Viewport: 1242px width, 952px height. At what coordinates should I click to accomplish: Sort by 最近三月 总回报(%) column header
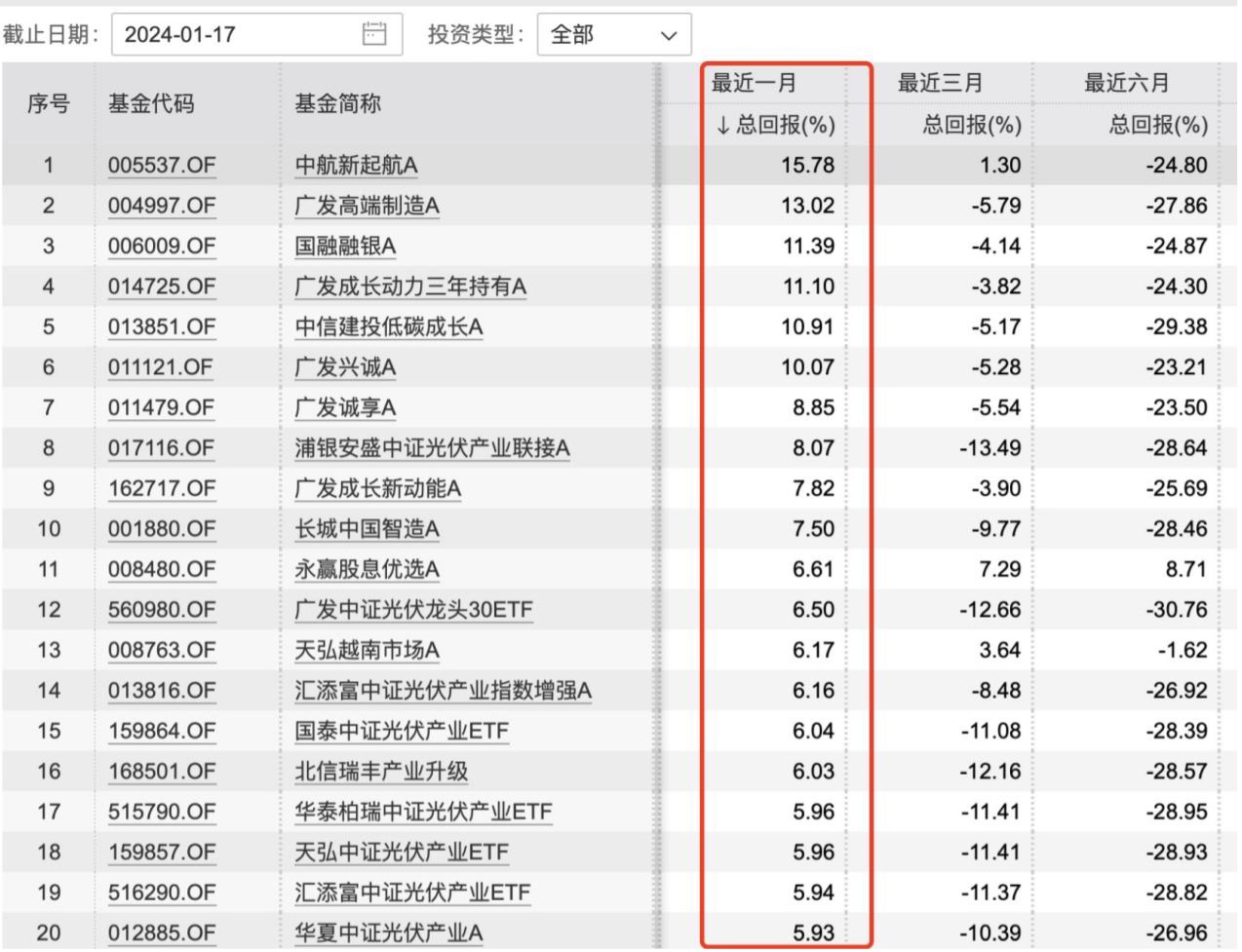pyautogui.click(x=971, y=125)
